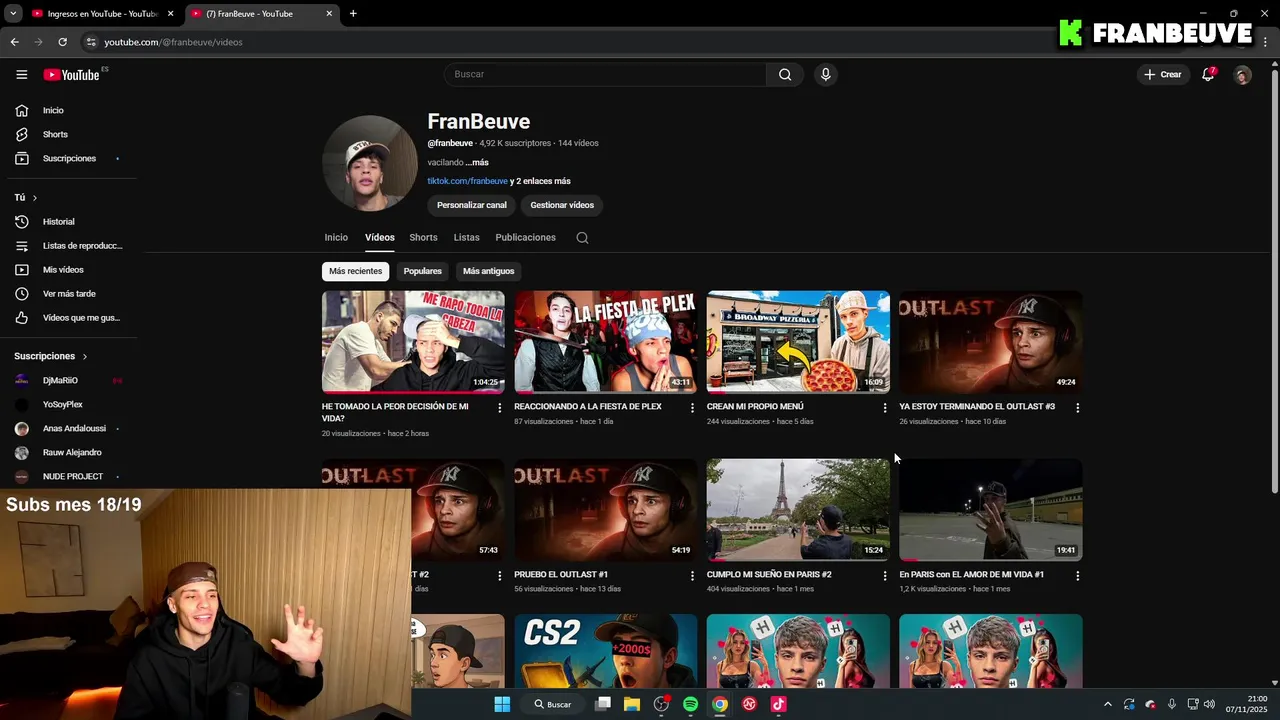Open the Chrome tab search dropdown
This screenshot has width=1280, height=720.
(x=13, y=14)
